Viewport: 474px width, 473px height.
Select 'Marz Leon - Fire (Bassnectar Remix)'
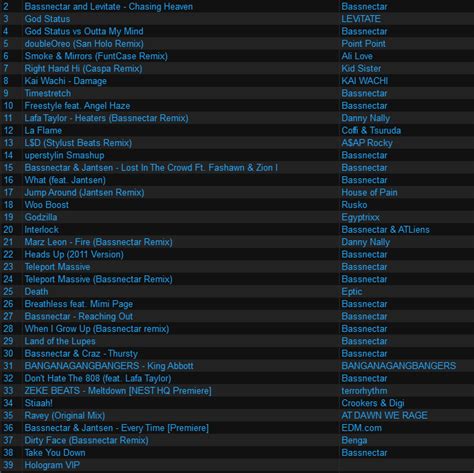coord(98,242)
